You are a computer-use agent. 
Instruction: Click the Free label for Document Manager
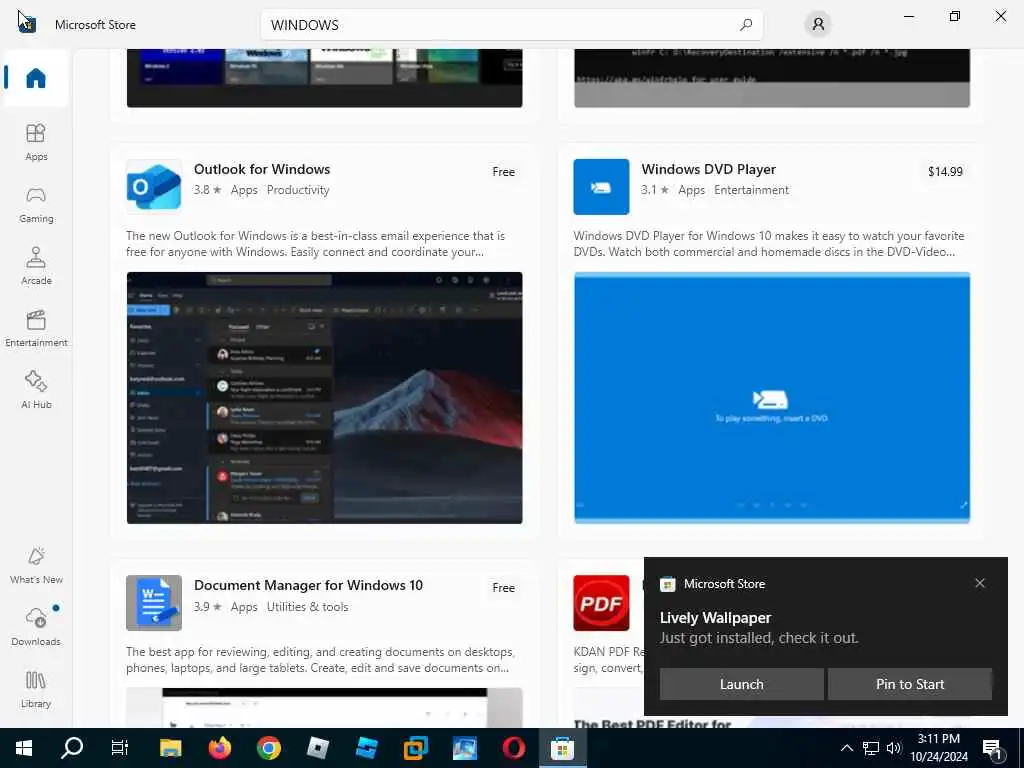pos(504,588)
